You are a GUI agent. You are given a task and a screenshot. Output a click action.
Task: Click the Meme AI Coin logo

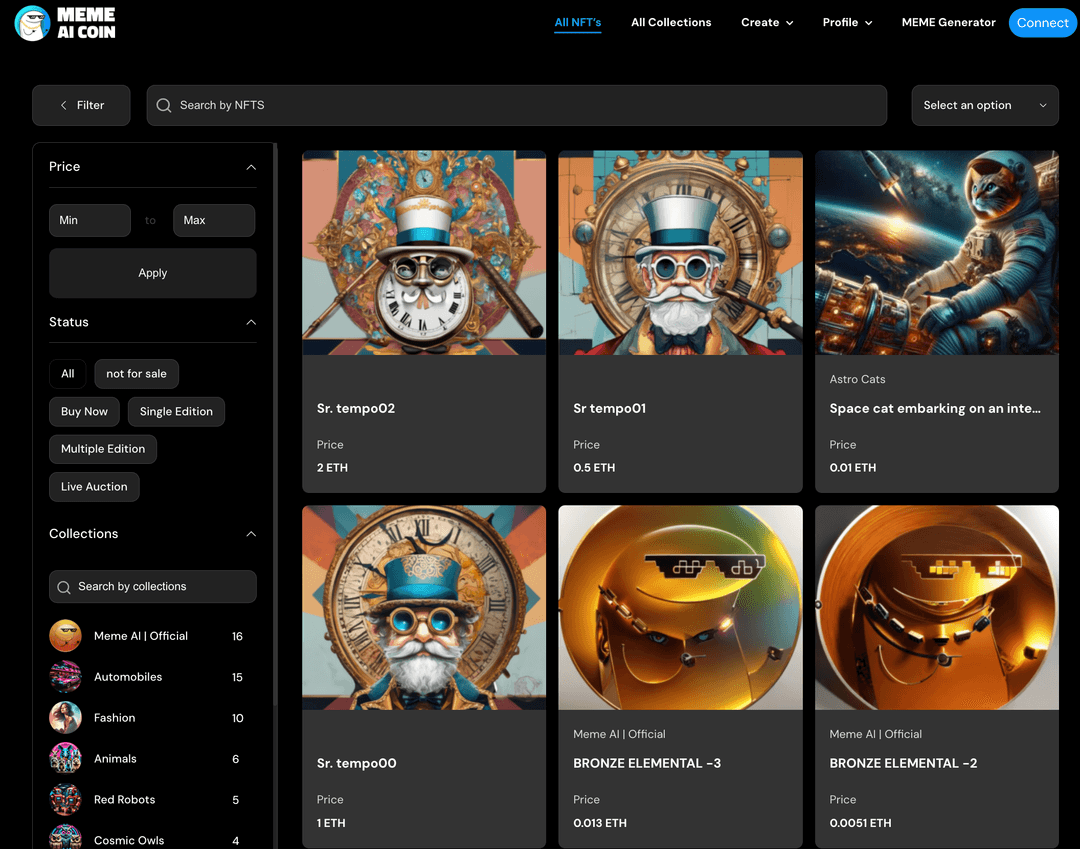(x=66, y=23)
